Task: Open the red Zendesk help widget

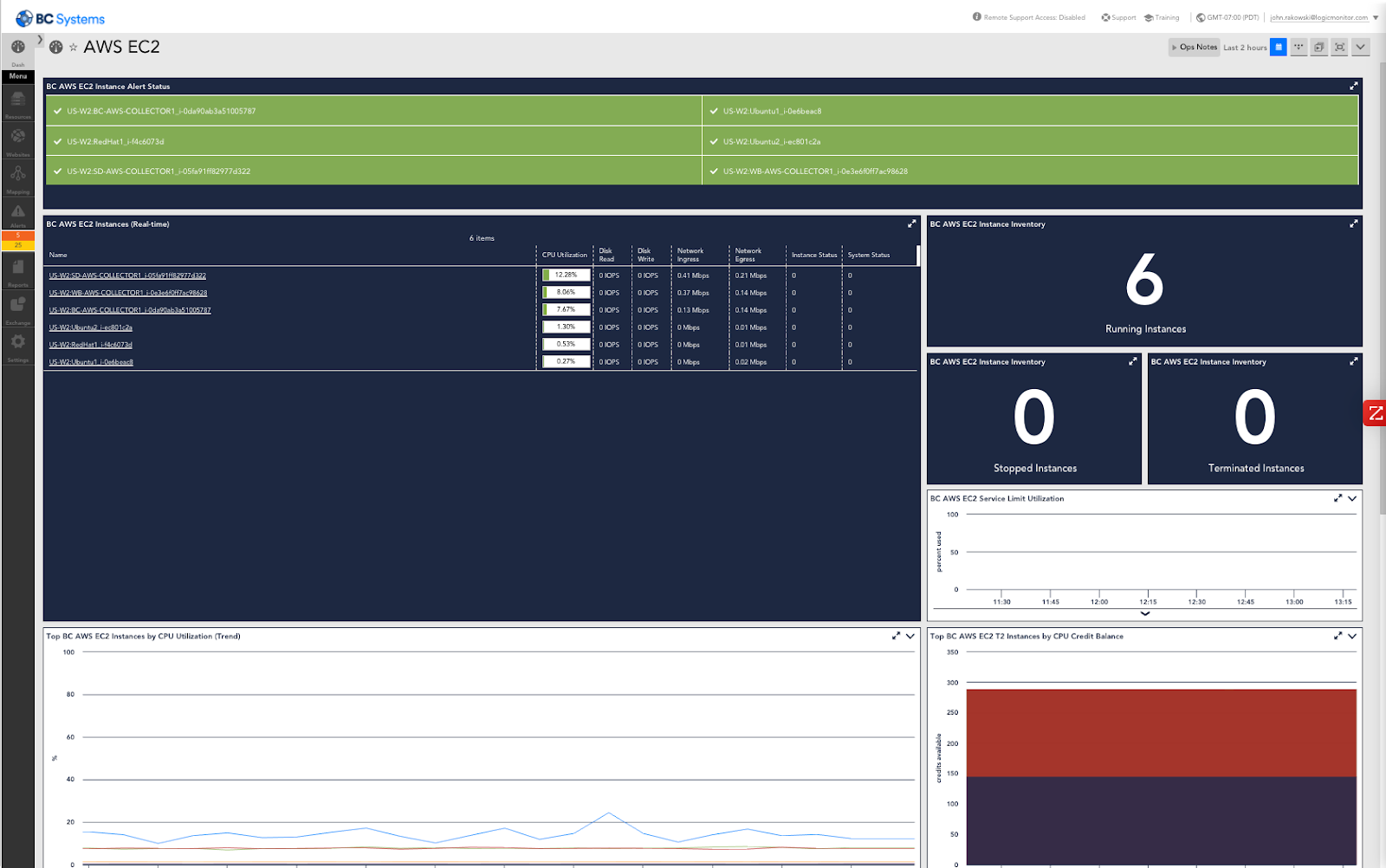Action: point(1375,413)
